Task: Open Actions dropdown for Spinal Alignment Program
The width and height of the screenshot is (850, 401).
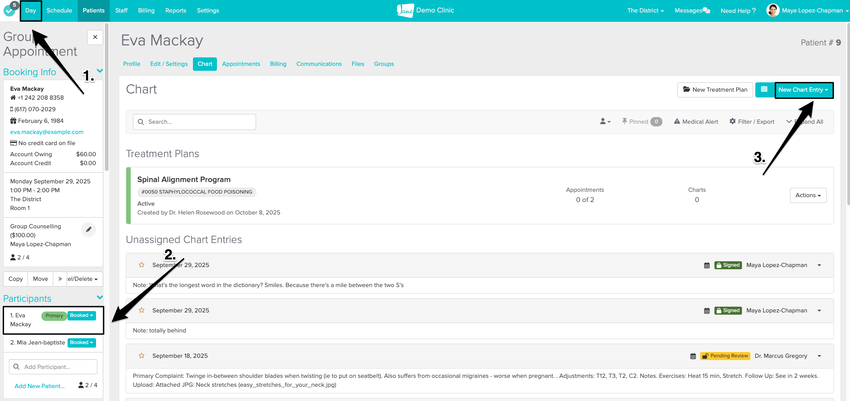Action: 808,195
